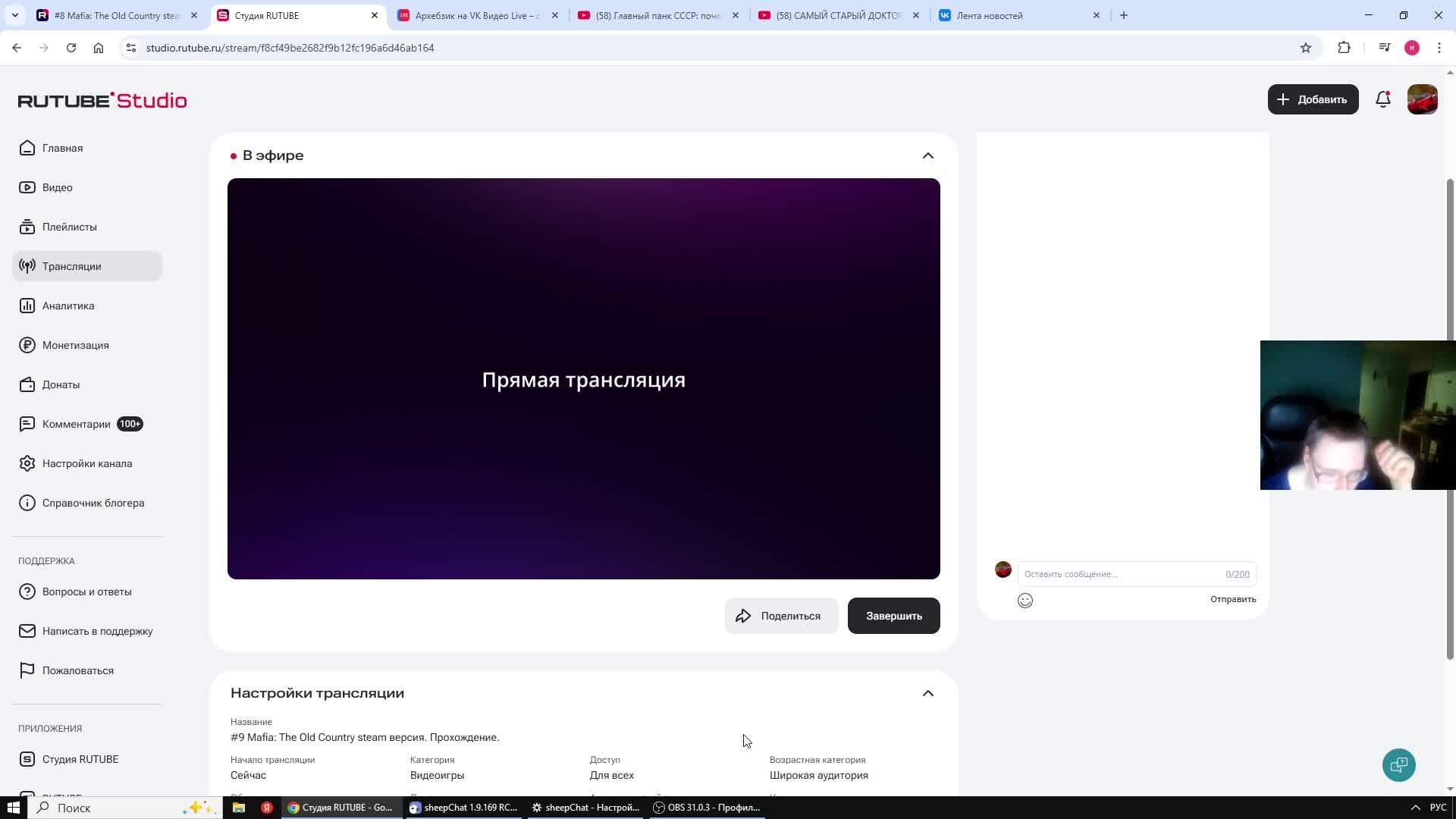Click the Трансляции sidebar icon
The height and width of the screenshot is (819, 1456).
click(x=27, y=266)
